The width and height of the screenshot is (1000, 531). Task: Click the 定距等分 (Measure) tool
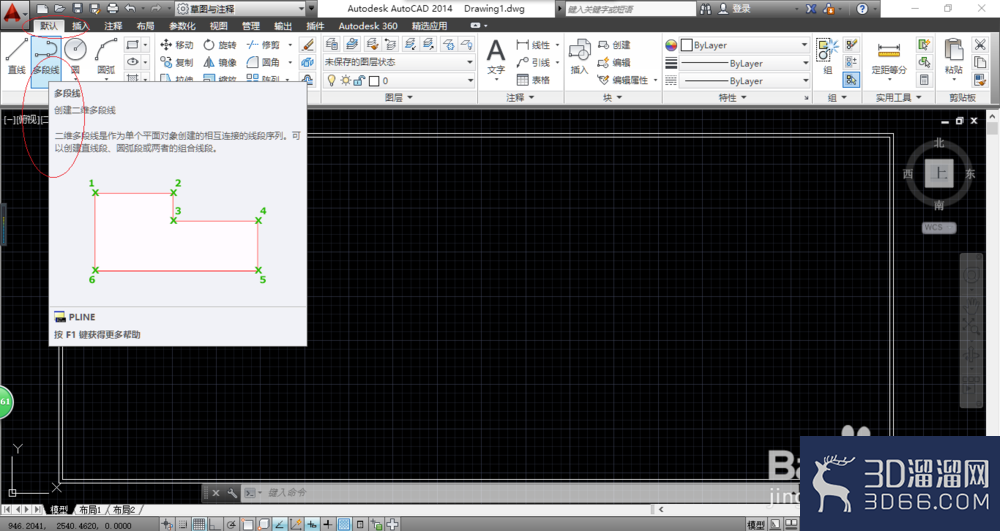pyautogui.click(x=888, y=57)
